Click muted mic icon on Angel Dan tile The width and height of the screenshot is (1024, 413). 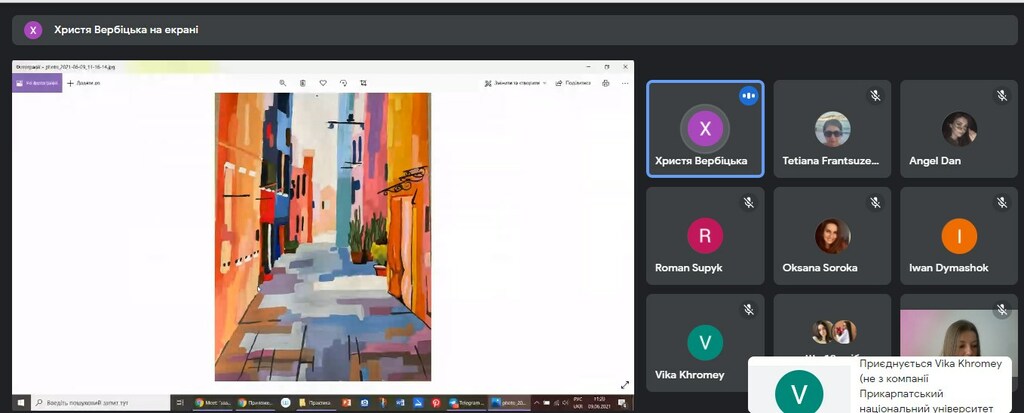coord(1002,96)
